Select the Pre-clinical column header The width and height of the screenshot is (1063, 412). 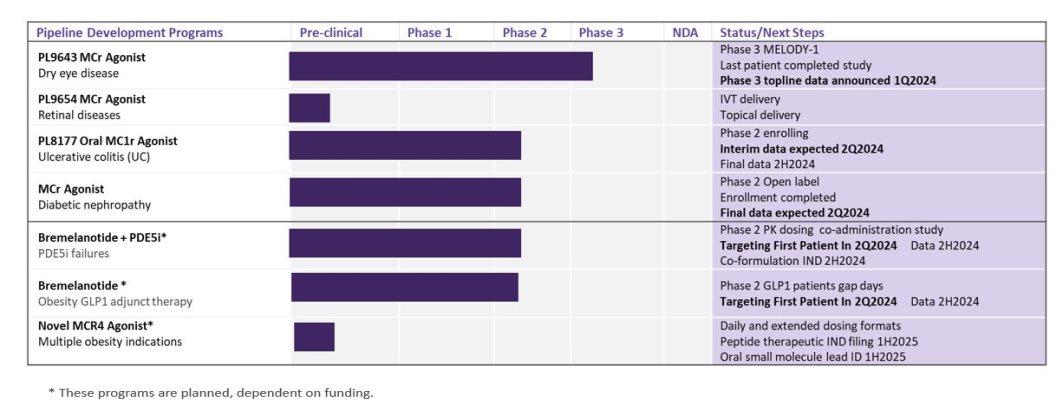click(331, 33)
